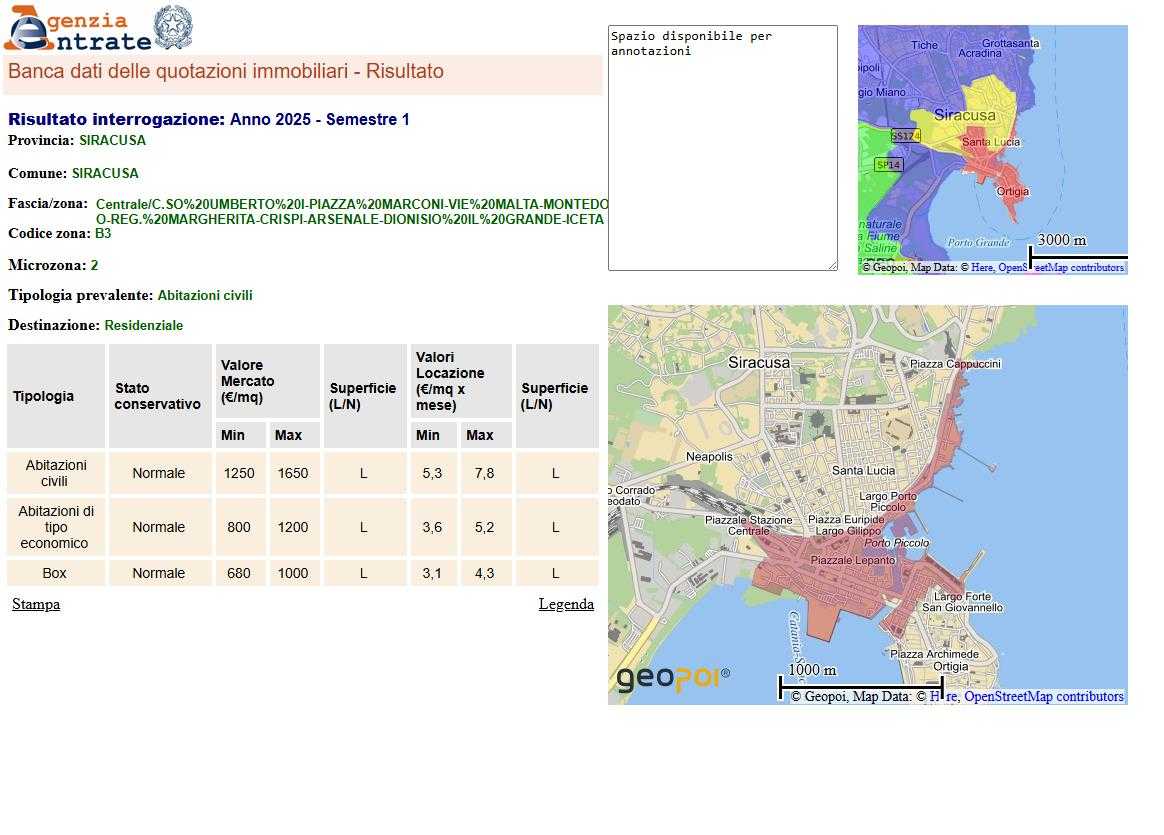Click Neapolis area on the large map

tap(709, 457)
